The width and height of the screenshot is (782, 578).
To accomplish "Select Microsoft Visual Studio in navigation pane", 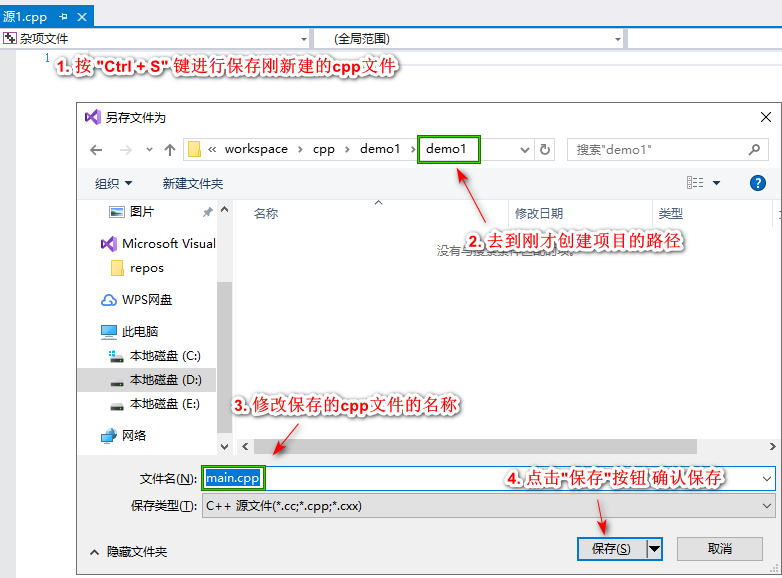I will (158, 244).
